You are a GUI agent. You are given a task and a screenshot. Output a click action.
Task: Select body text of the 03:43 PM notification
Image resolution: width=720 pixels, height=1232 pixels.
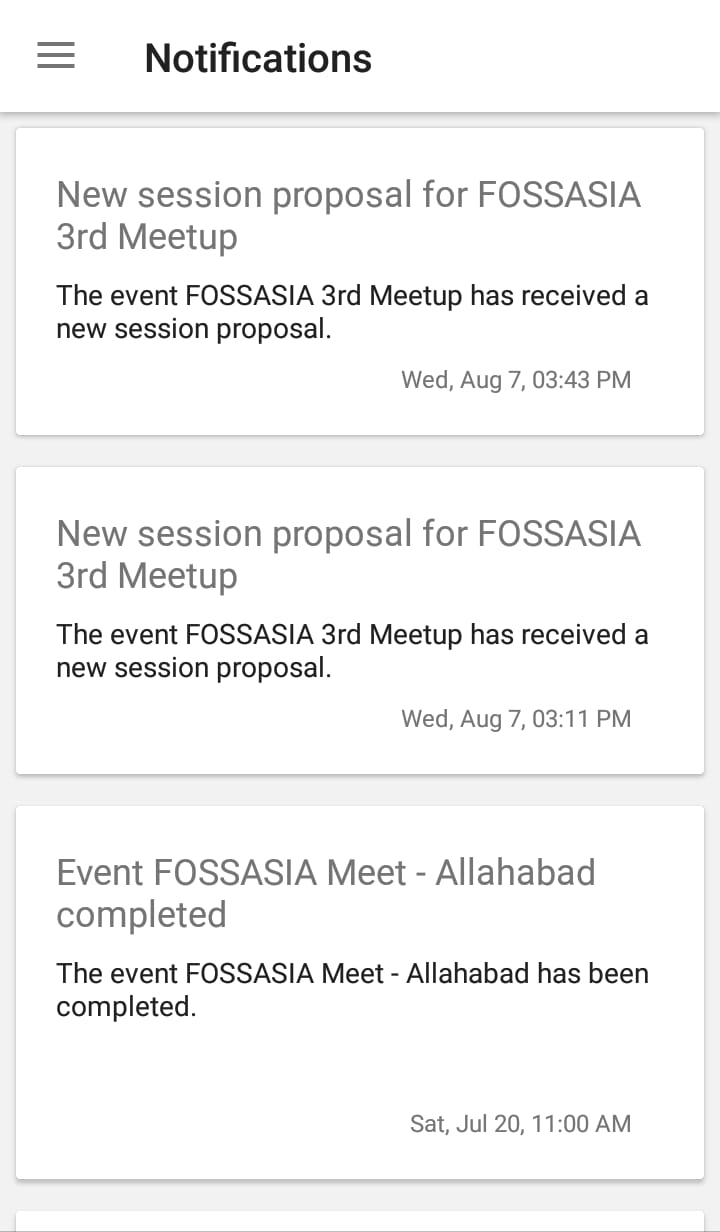point(352,312)
